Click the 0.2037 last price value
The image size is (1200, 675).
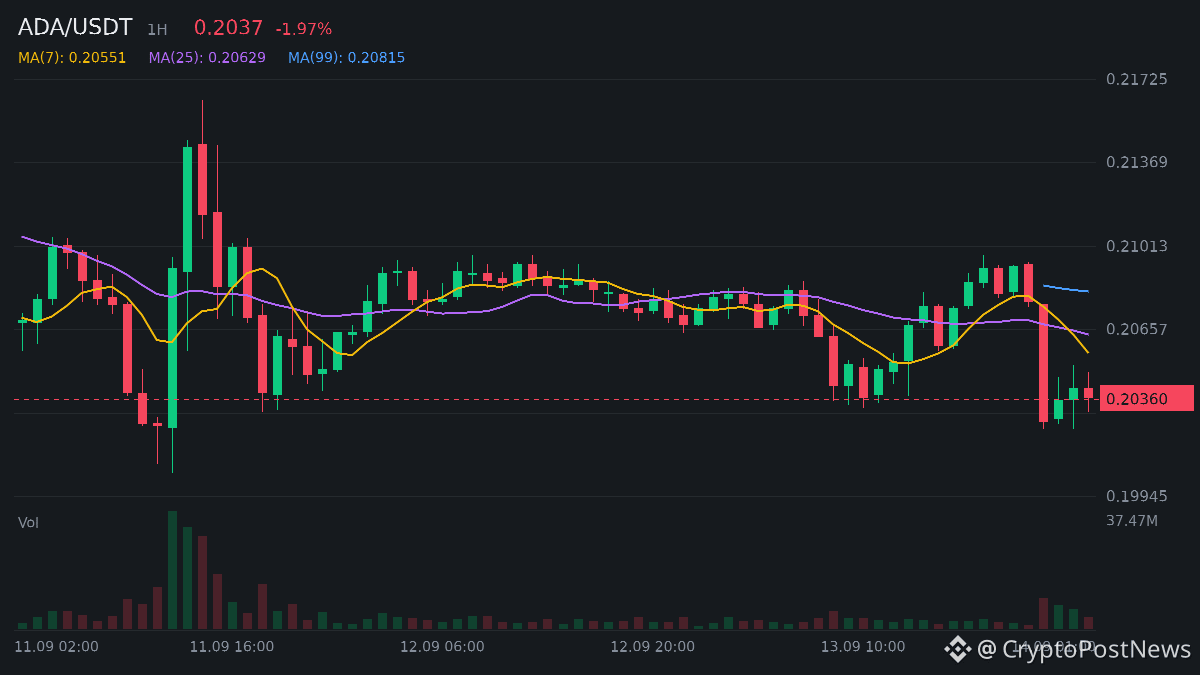228,28
